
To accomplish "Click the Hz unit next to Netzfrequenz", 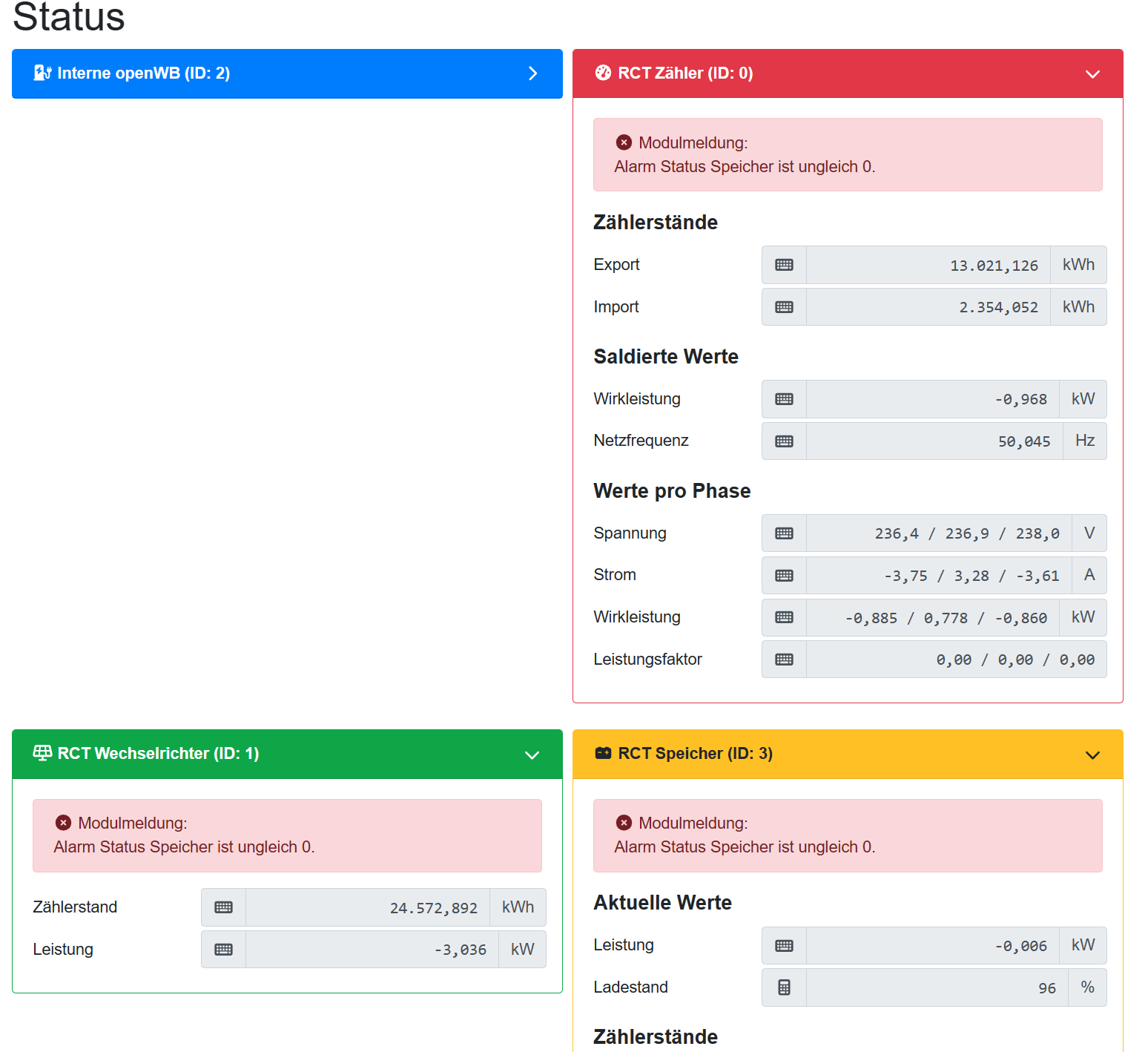I will coord(1085,441).
